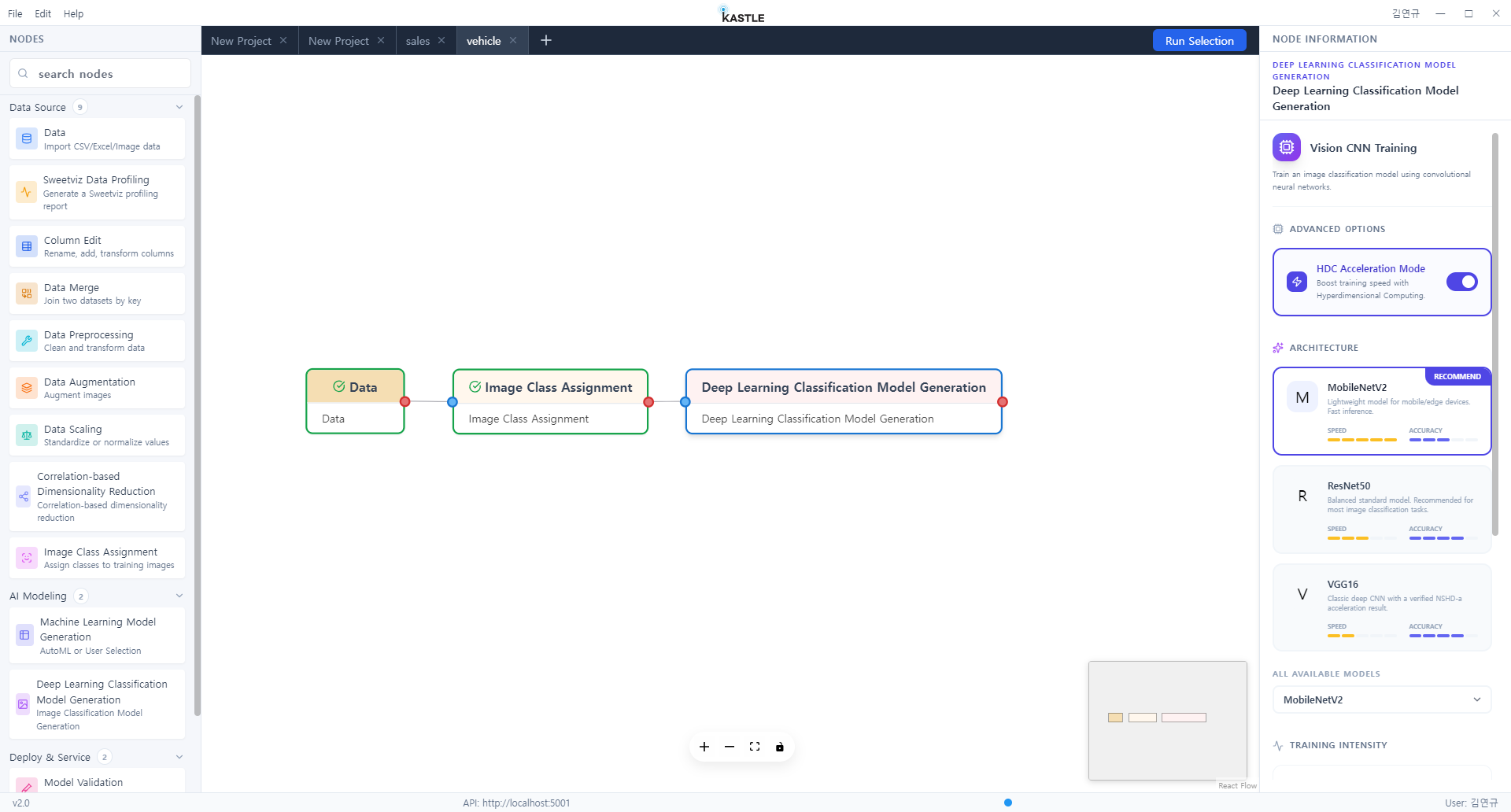This screenshot has width=1511, height=812.
Task: Switch to the first New Project tab
Action: click(241, 41)
